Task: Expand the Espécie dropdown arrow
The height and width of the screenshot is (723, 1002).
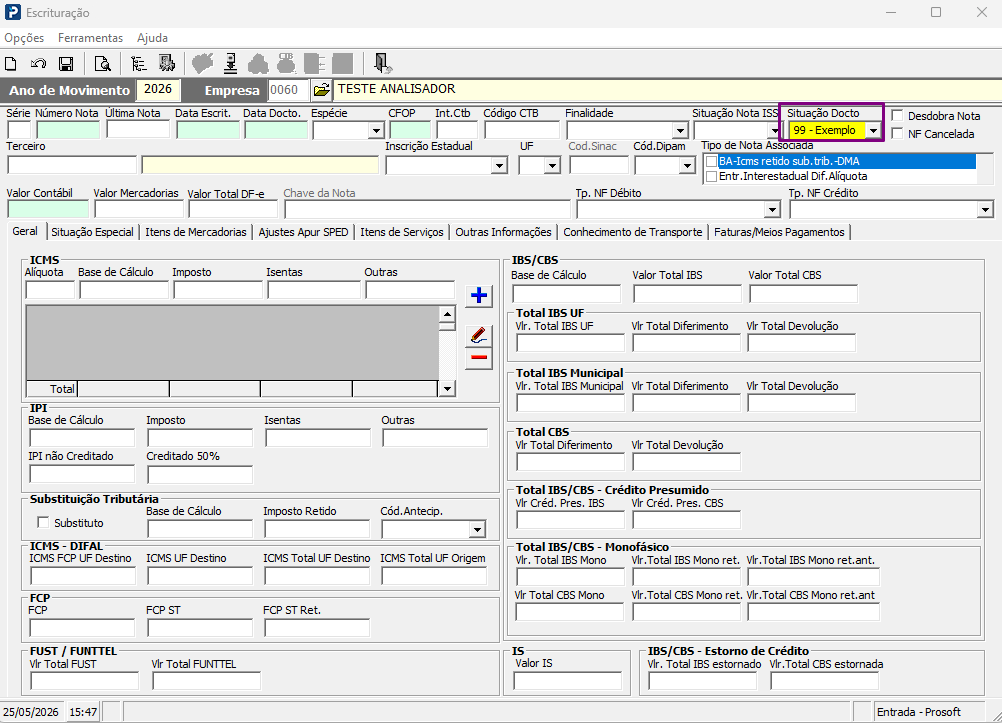Action: 376,130
